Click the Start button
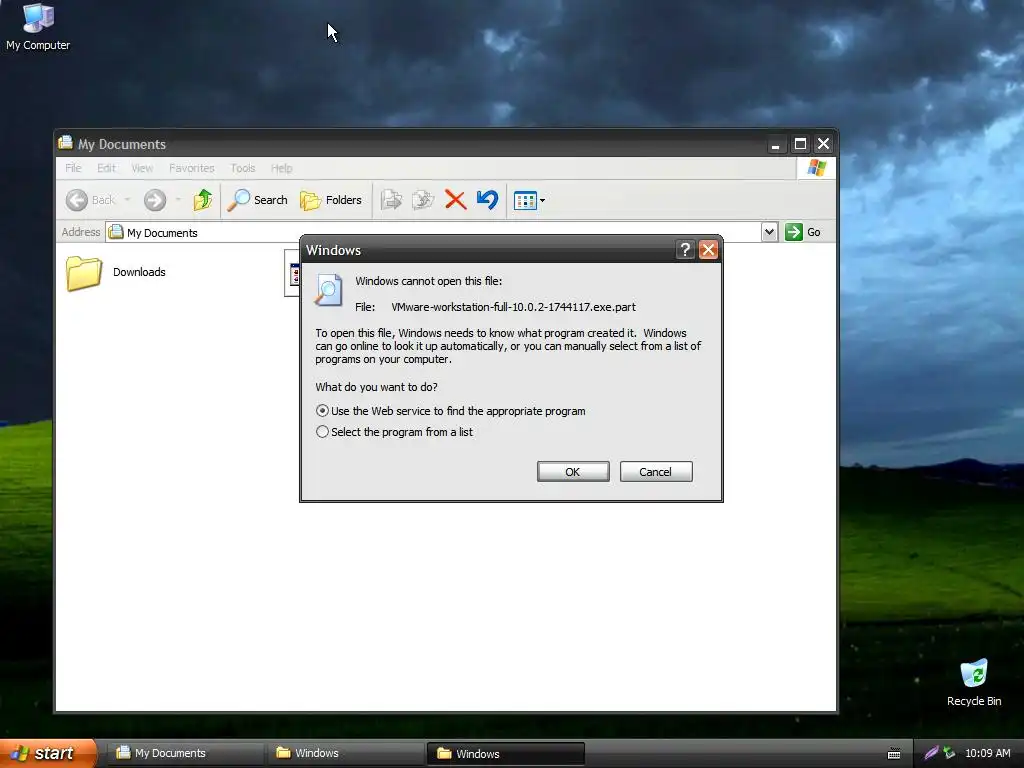 point(47,753)
